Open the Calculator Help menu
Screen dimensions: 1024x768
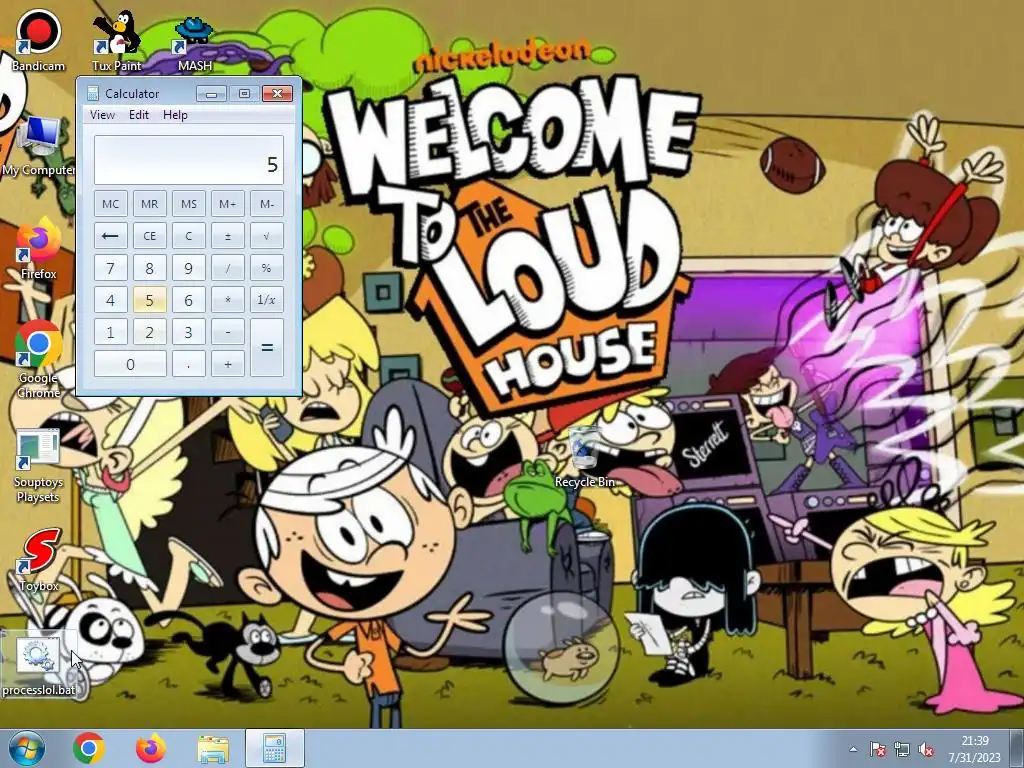175,115
